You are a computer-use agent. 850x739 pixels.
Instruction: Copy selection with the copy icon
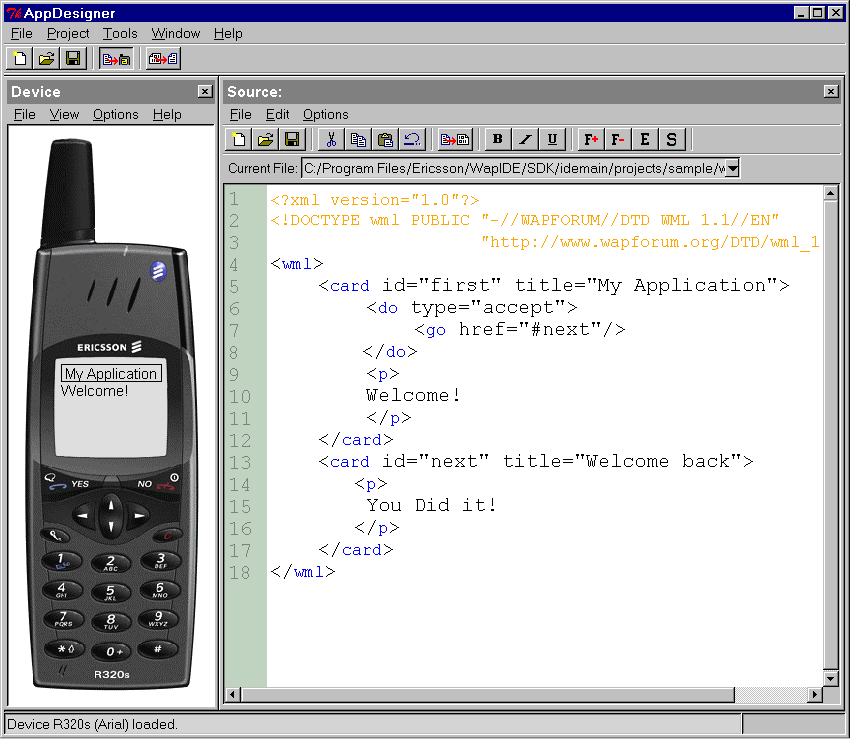point(358,140)
